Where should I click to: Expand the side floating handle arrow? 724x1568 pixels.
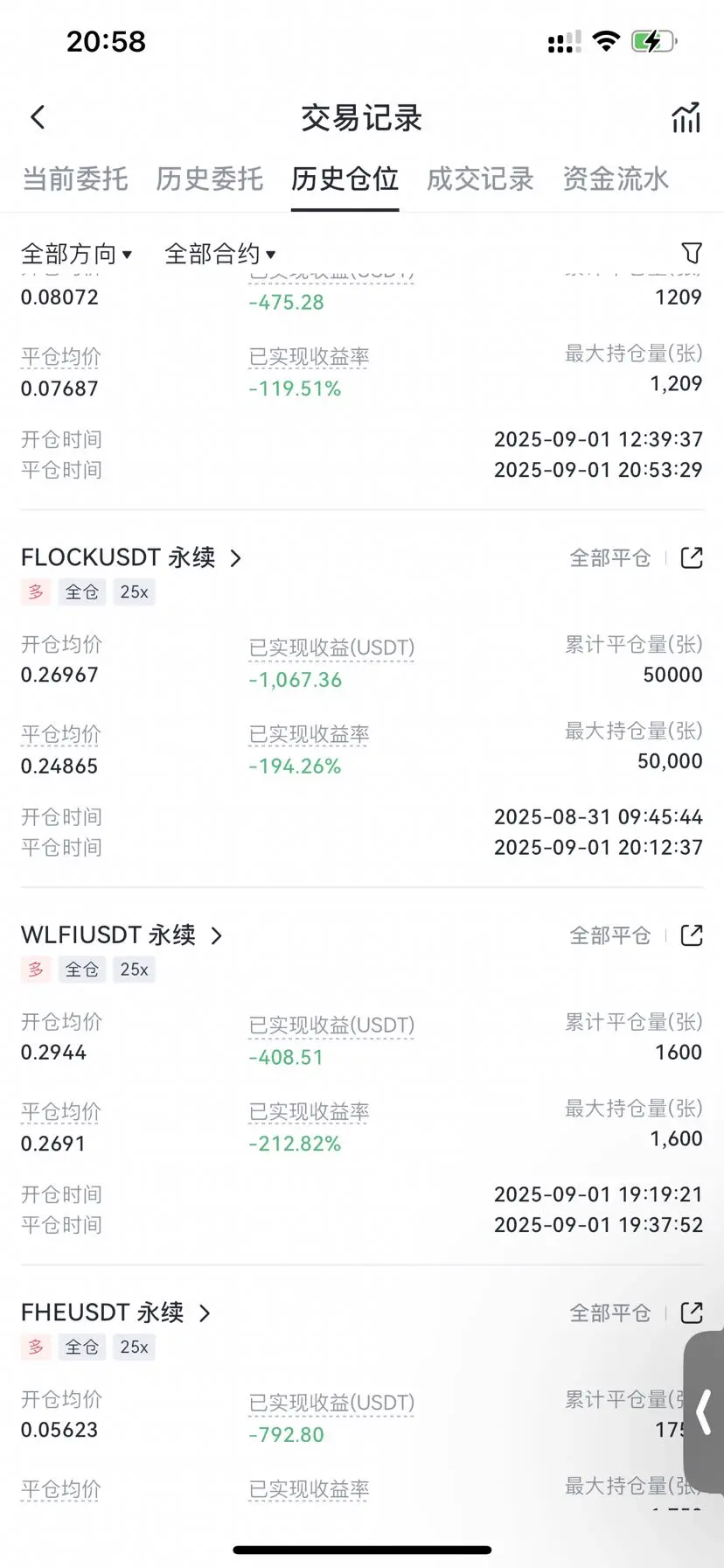click(704, 1411)
